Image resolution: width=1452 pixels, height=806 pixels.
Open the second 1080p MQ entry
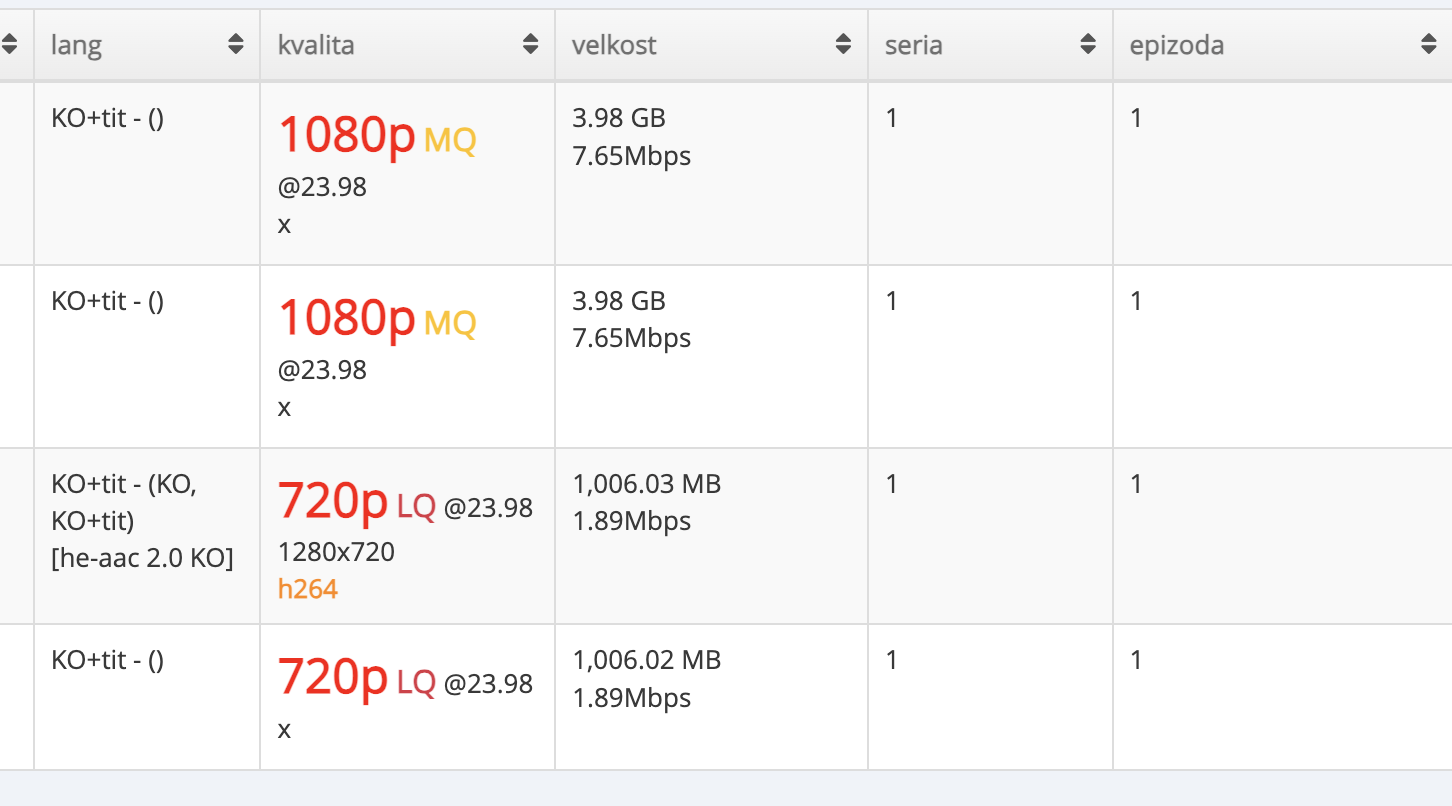(377, 319)
